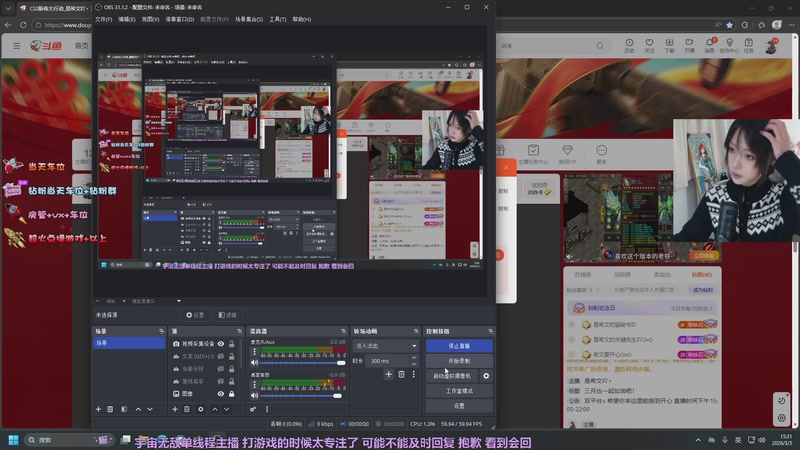Remove the selected scene with the 场景 panel trash icon

(110, 409)
